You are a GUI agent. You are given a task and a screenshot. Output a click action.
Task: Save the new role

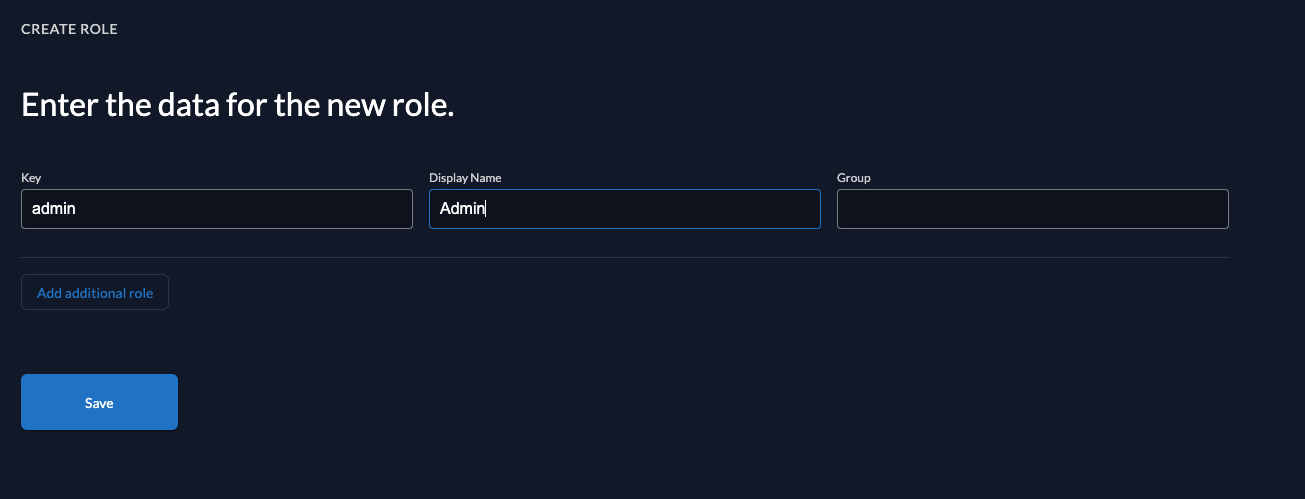click(x=99, y=402)
